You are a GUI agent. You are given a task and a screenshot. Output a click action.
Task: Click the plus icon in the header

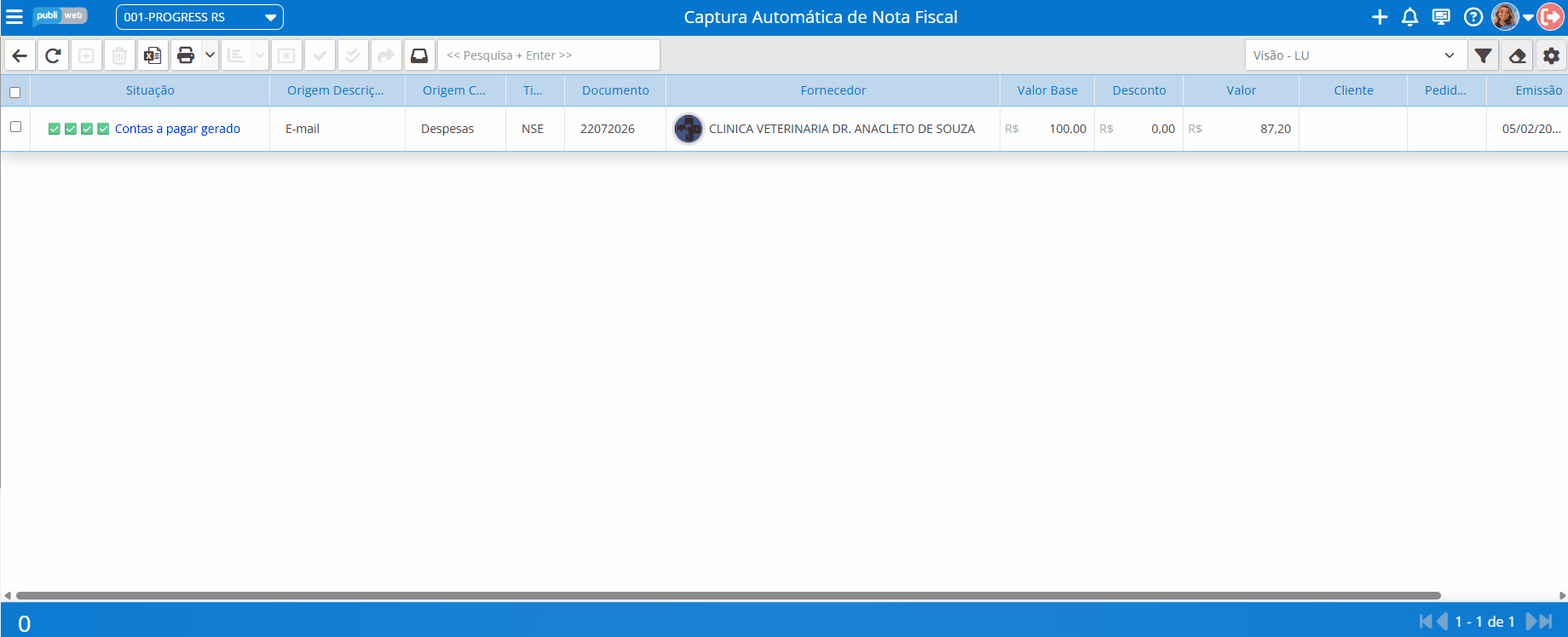(x=1380, y=17)
